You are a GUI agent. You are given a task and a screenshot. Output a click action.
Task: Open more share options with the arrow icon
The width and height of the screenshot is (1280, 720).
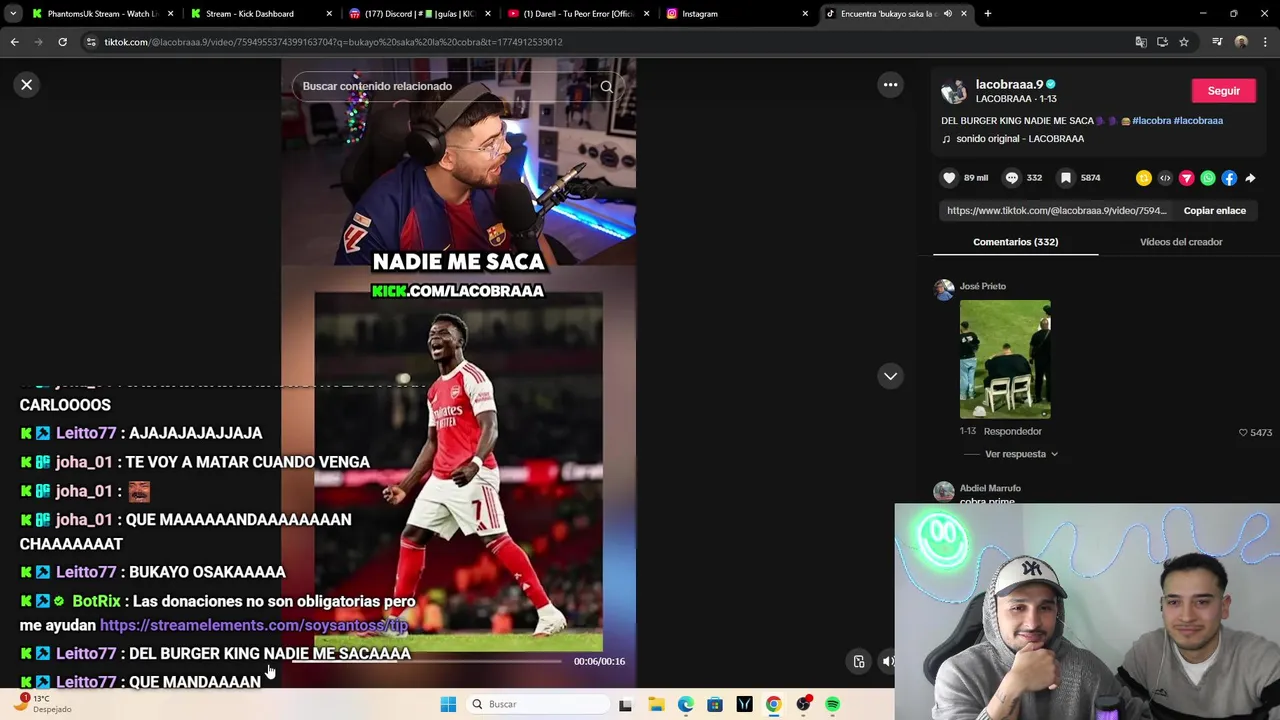coord(1250,178)
